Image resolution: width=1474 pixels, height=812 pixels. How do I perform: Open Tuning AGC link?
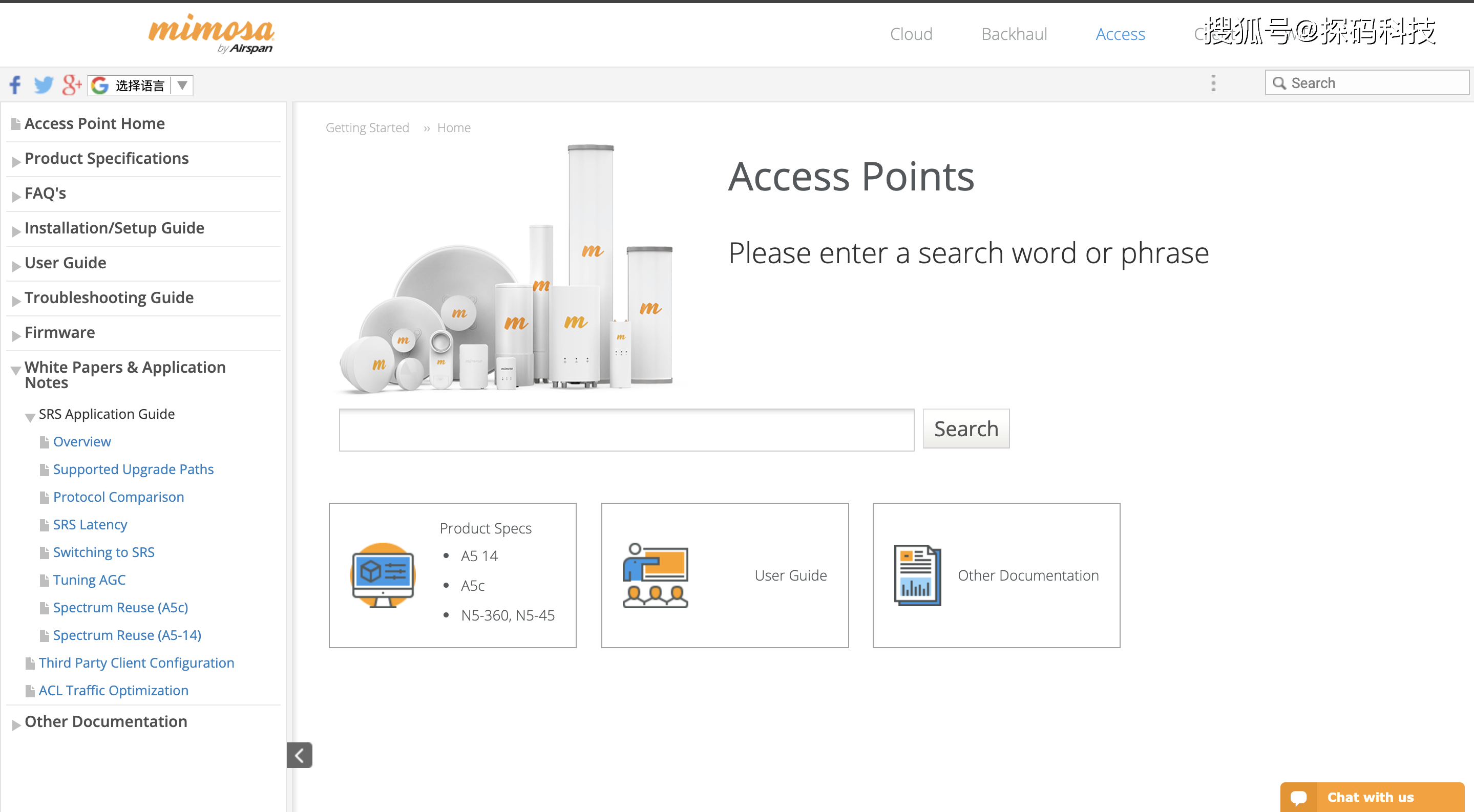point(89,580)
